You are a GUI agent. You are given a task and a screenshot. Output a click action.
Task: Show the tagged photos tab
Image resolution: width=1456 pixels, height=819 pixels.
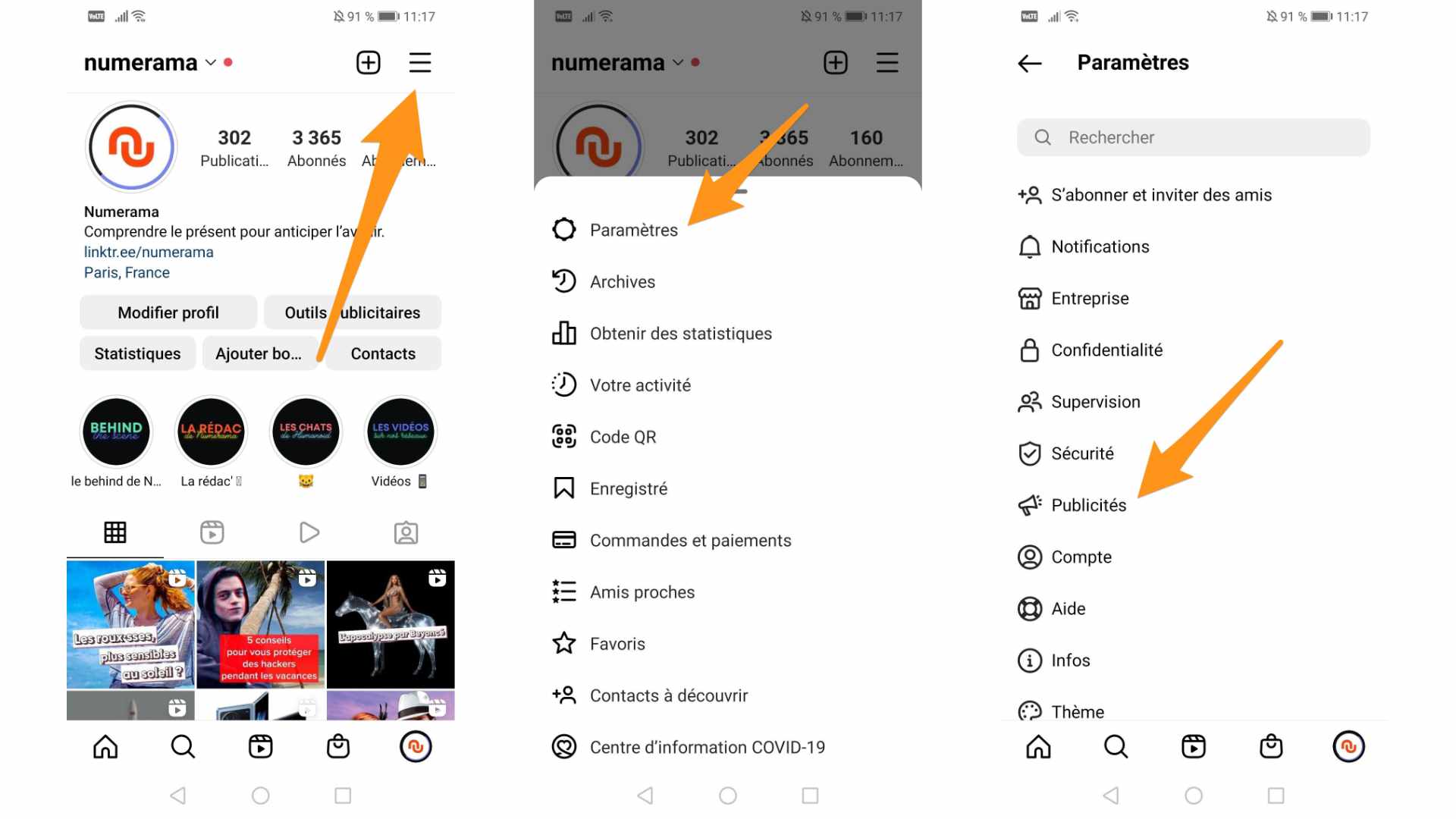[406, 532]
